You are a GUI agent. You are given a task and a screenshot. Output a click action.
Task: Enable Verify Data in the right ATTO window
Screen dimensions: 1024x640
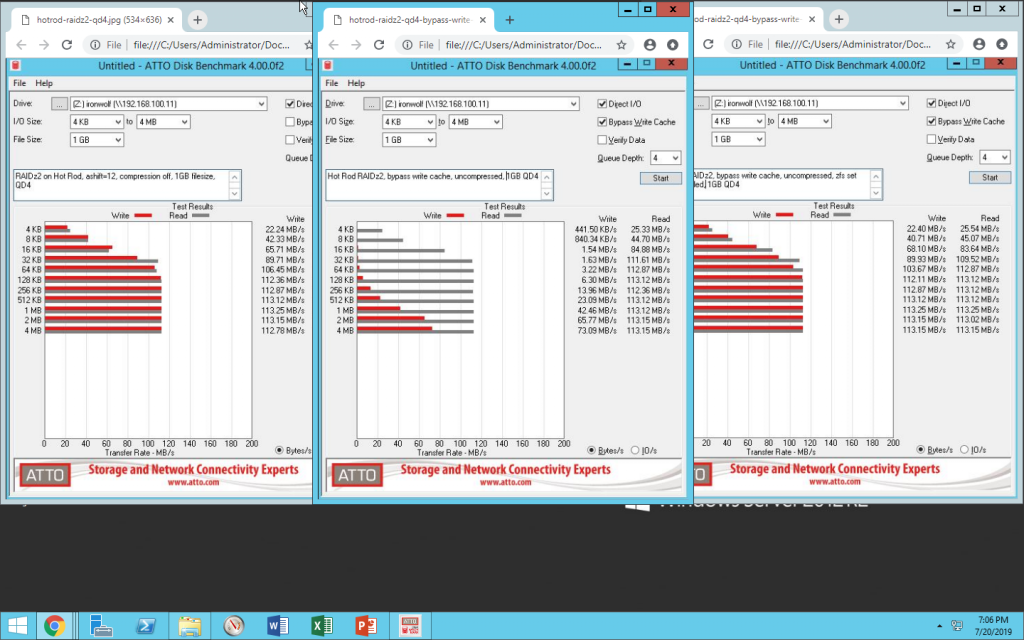pos(931,139)
